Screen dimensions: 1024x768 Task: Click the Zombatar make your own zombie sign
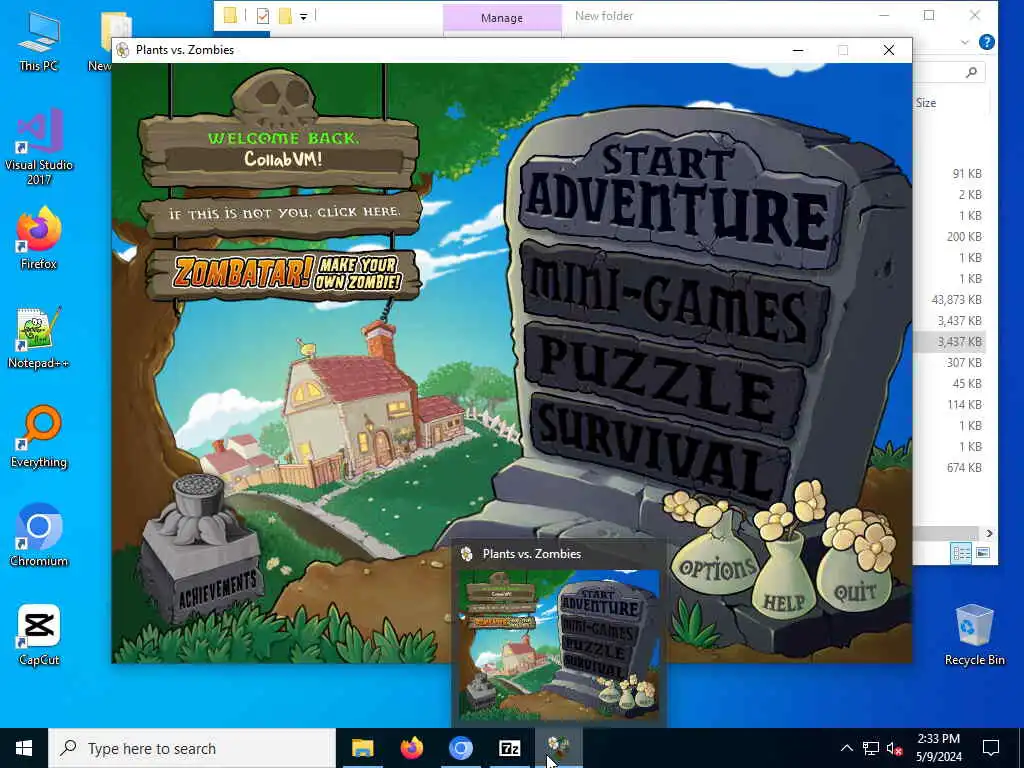pos(285,273)
